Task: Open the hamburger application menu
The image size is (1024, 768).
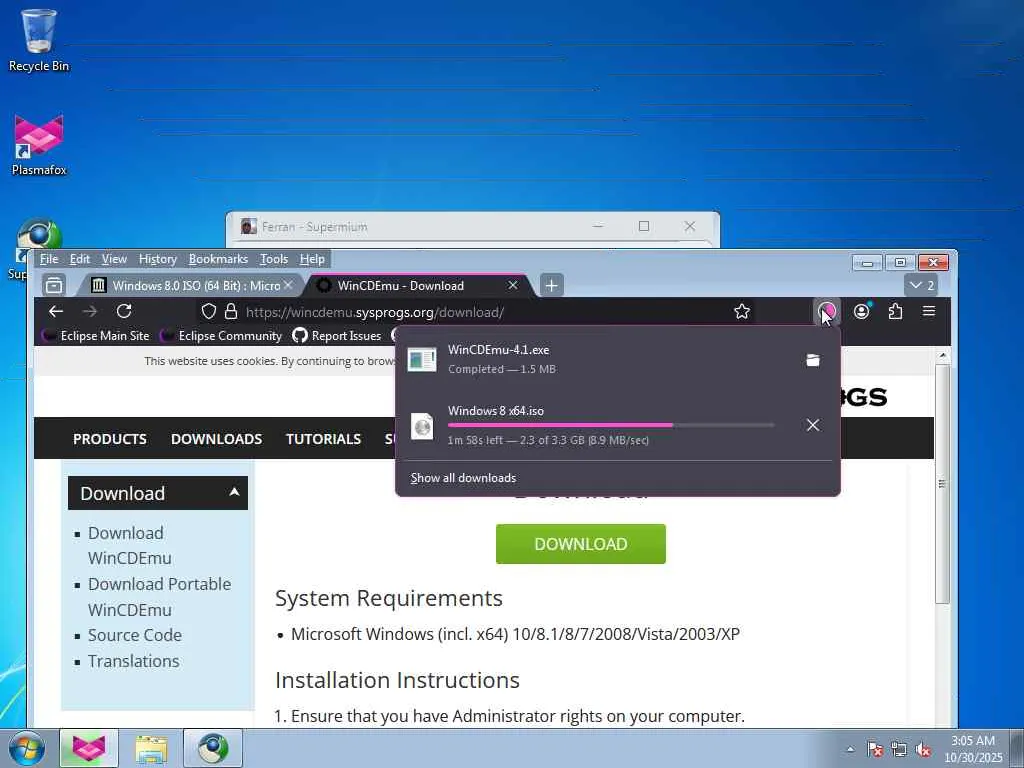Action: click(929, 312)
